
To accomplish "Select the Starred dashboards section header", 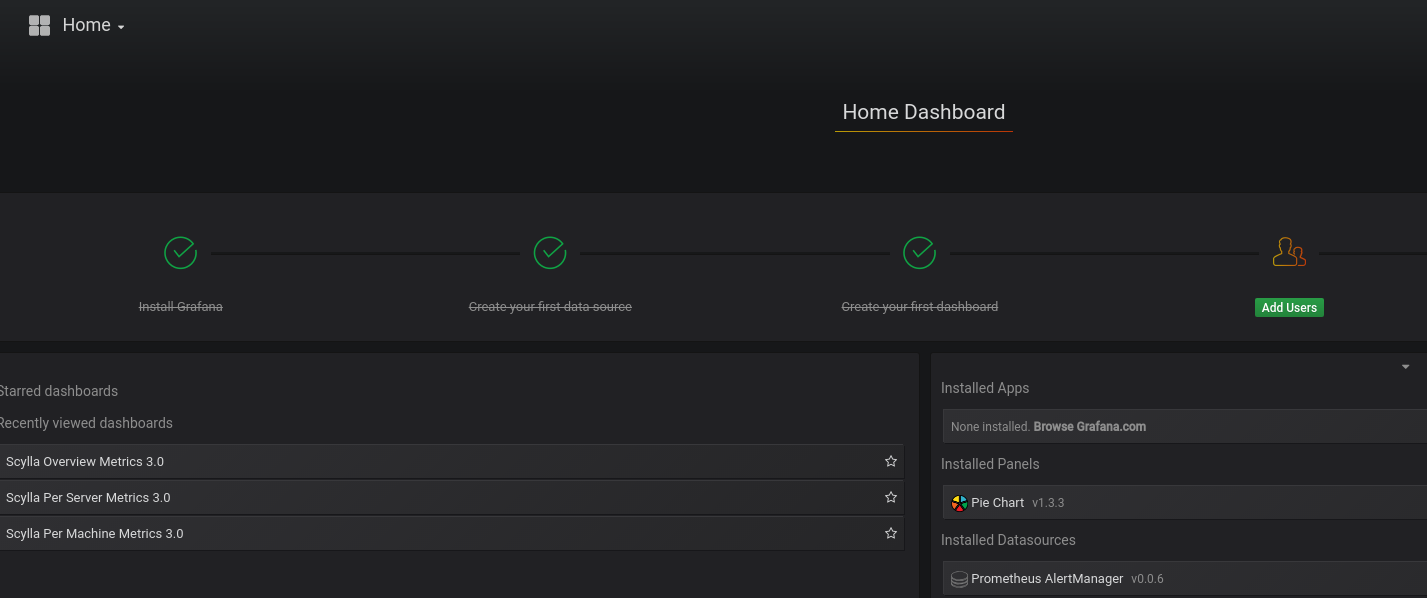I will [x=58, y=390].
